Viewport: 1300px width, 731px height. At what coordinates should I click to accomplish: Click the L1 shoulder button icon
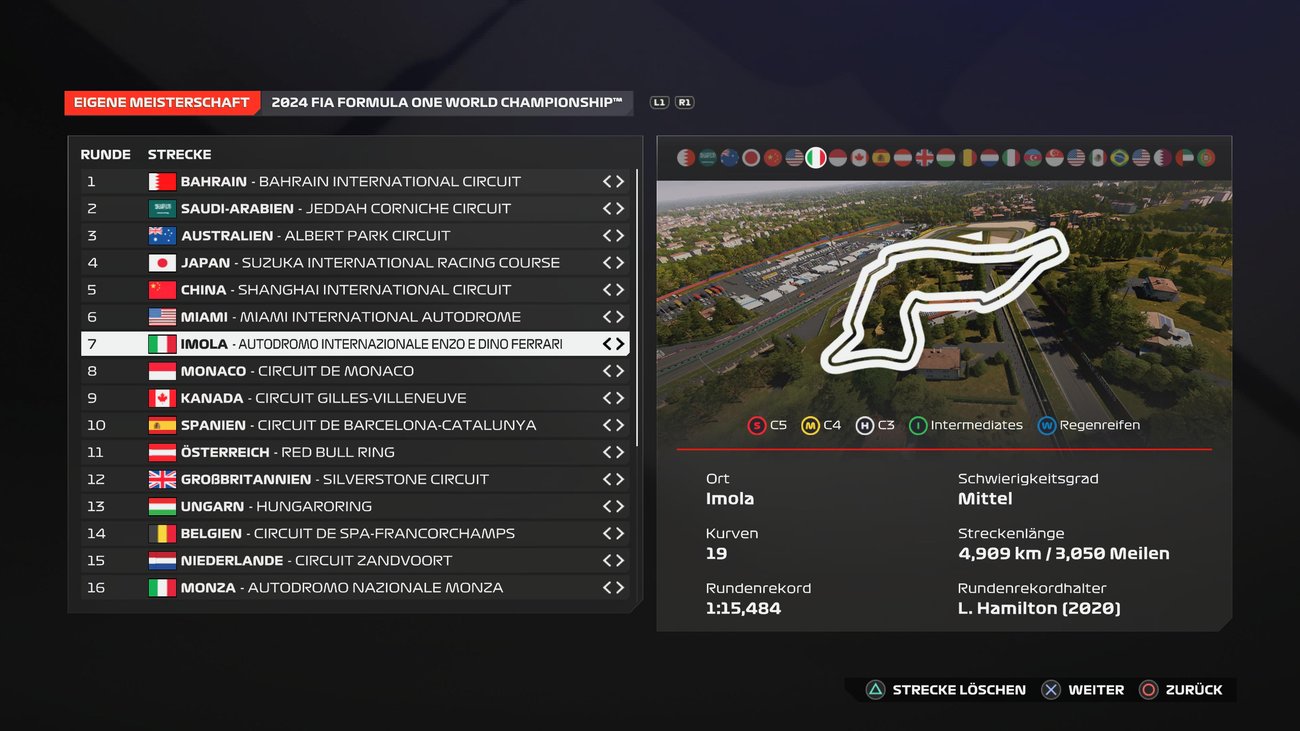pyautogui.click(x=659, y=102)
